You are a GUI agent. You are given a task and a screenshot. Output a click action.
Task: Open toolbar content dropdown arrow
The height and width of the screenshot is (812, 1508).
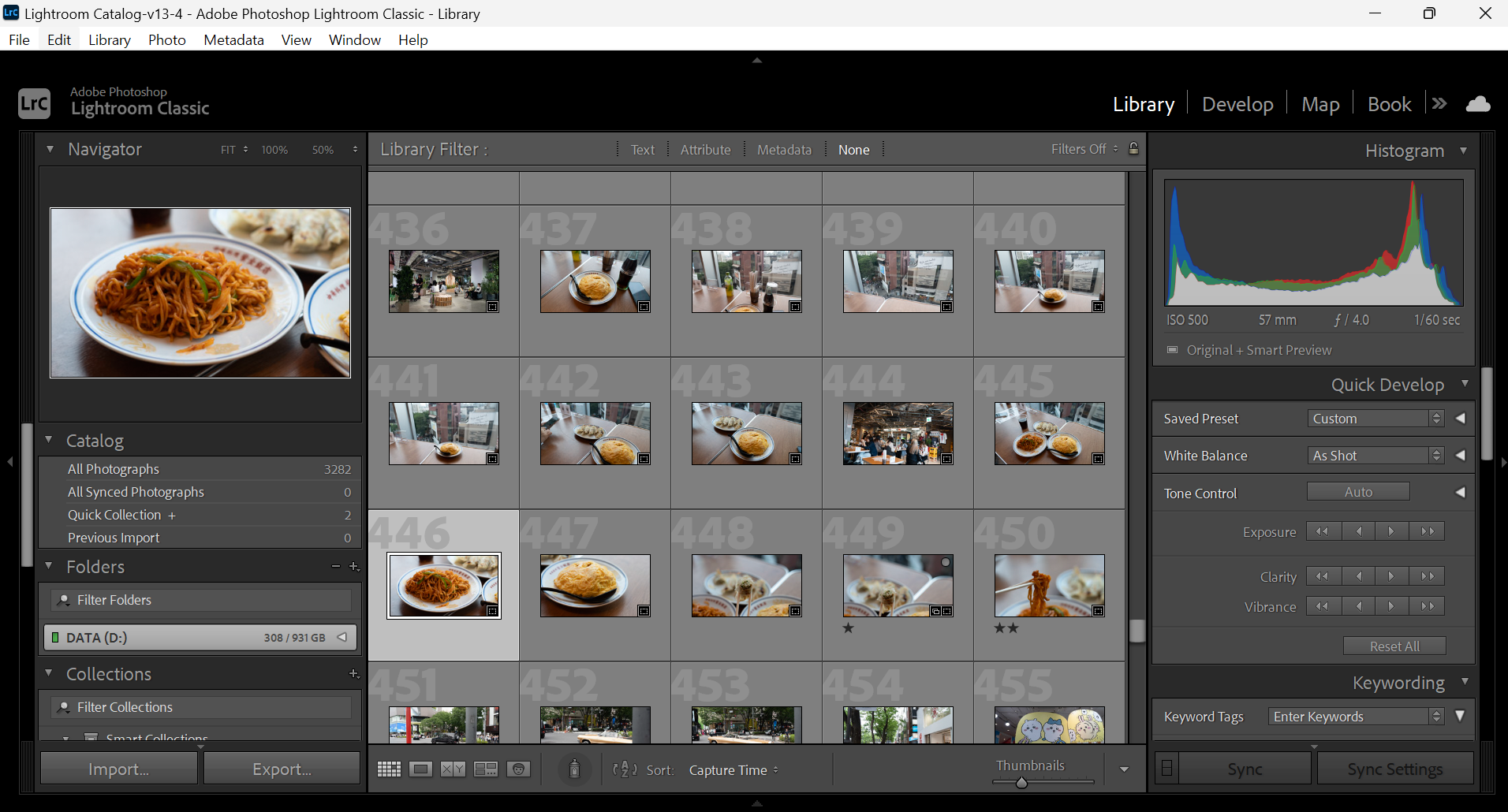pos(1124,769)
